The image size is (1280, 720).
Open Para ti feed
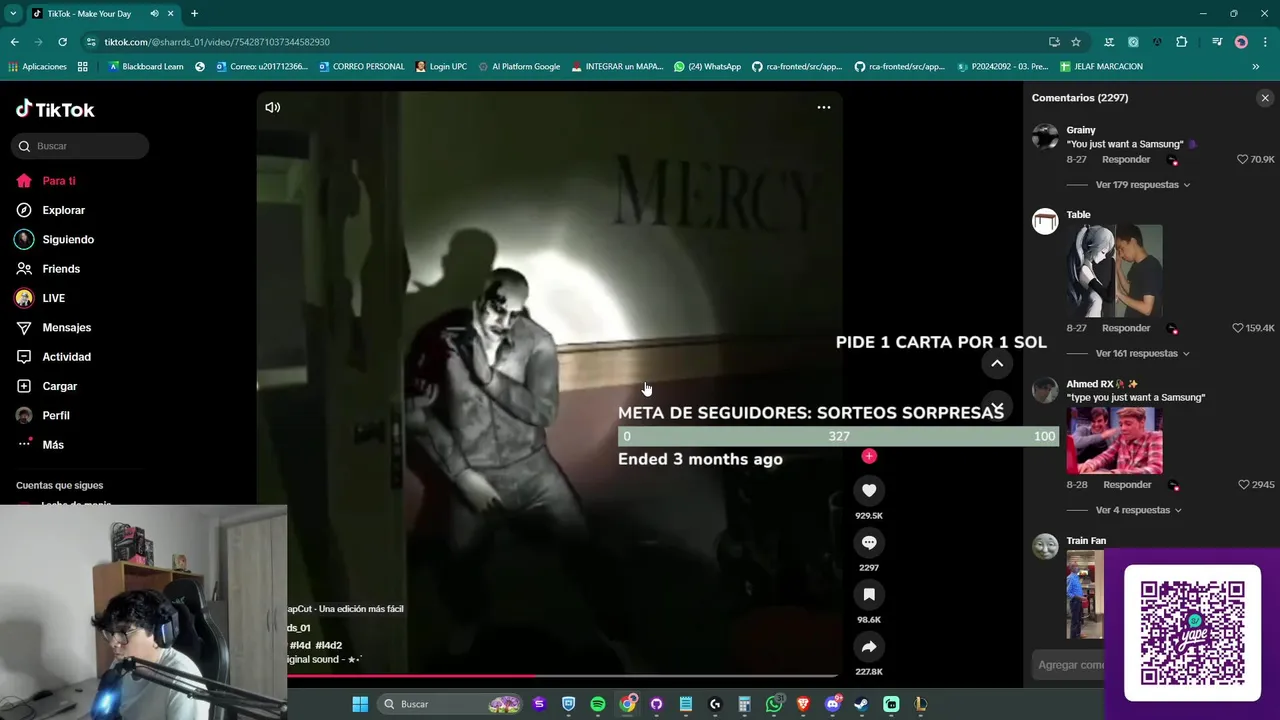59,181
